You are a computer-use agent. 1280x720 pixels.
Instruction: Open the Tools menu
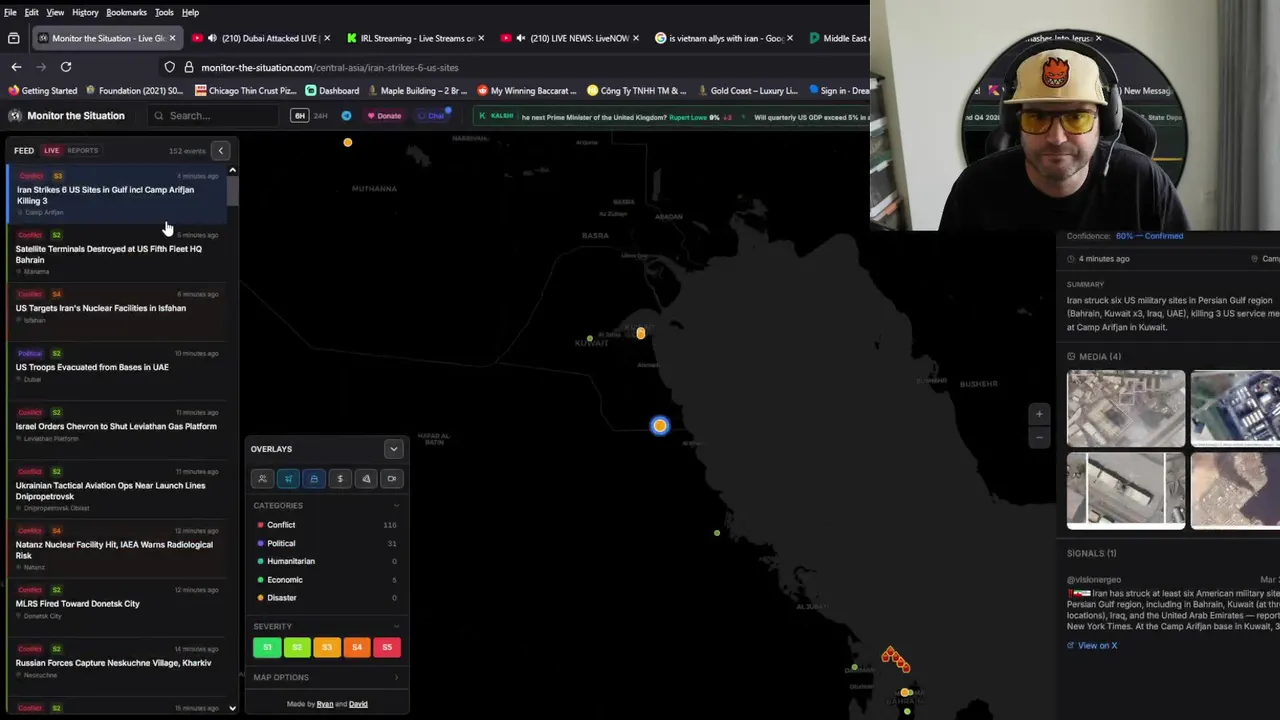click(164, 12)
